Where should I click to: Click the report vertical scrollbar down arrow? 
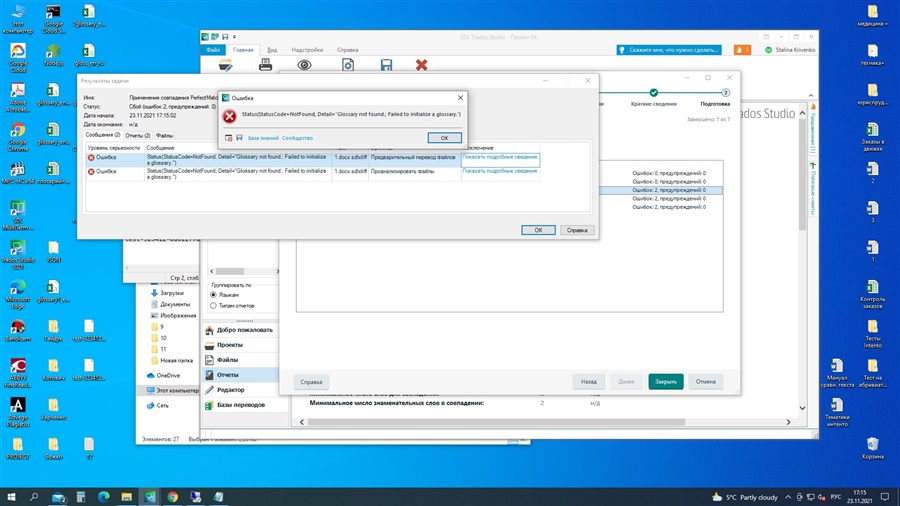(802, 408)
